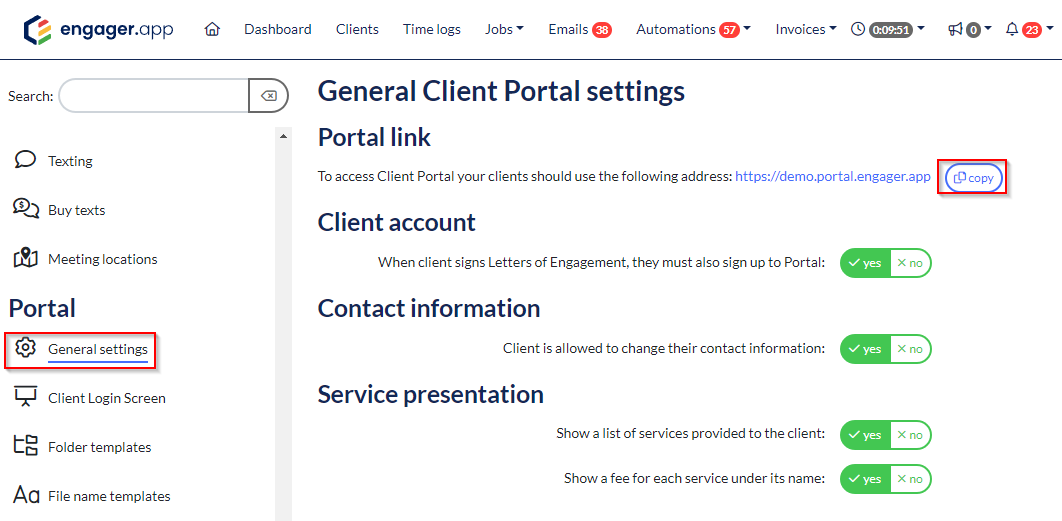
Task: Open the Clients page
Action: (x=357, y=29)
